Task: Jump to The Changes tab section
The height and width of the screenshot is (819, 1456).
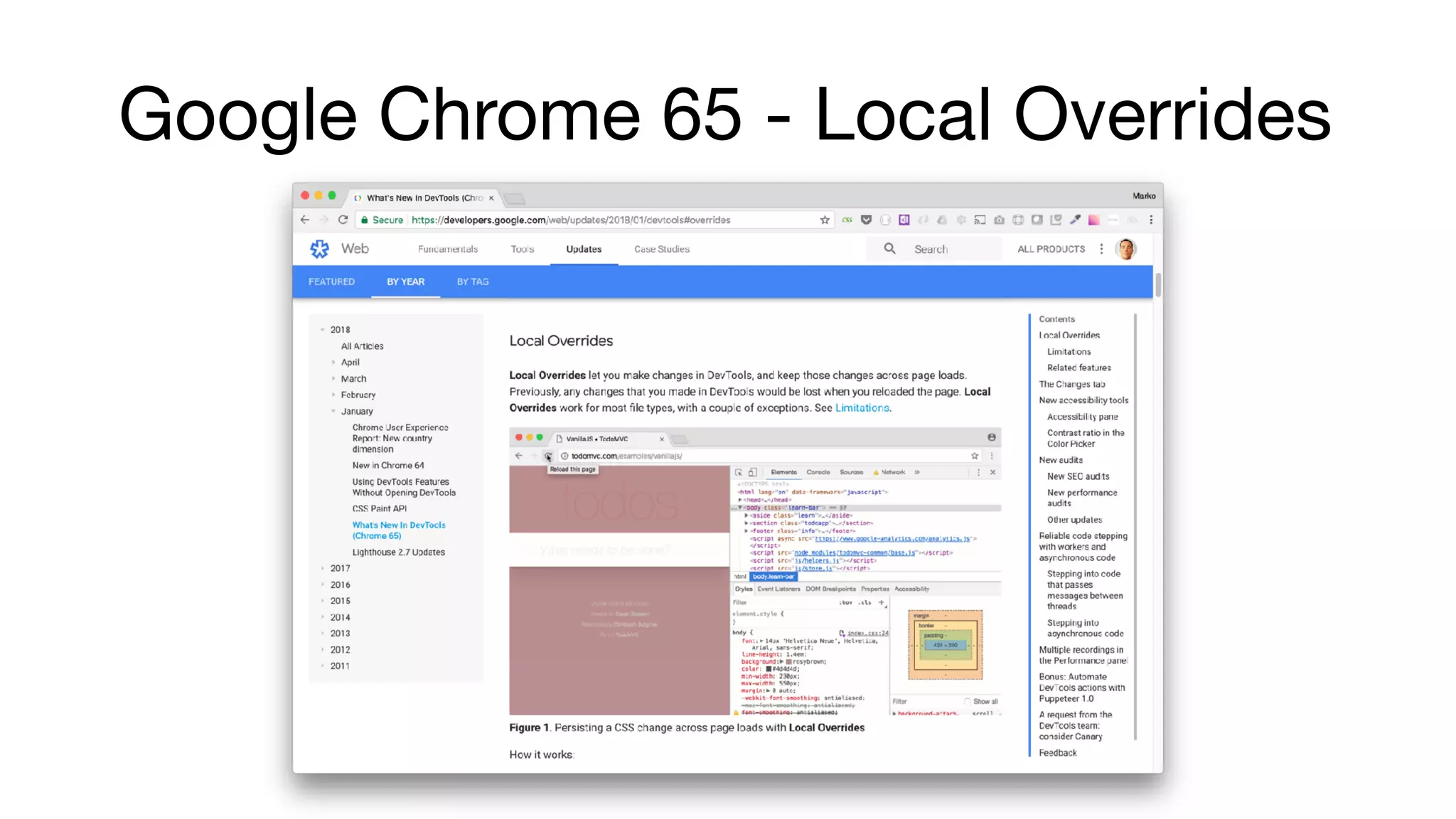Action: pyautogui.click(x=1072, y=384)
